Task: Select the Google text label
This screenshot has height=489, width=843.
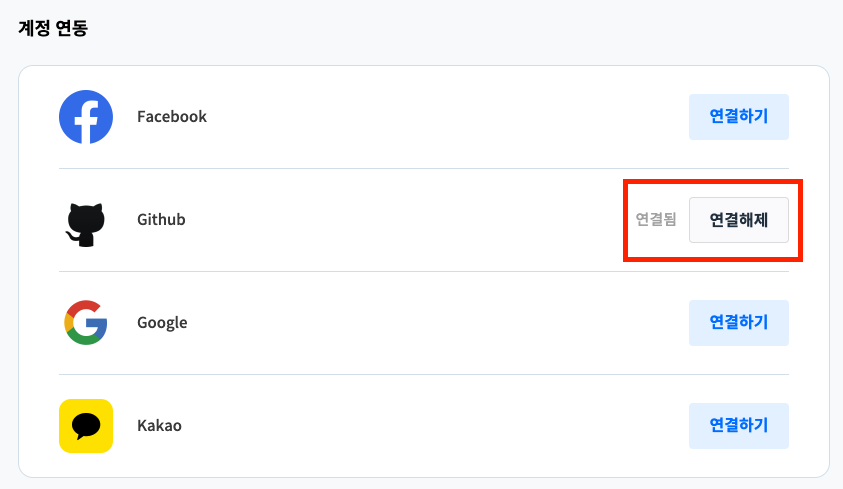Action: [x=162, y=323]
